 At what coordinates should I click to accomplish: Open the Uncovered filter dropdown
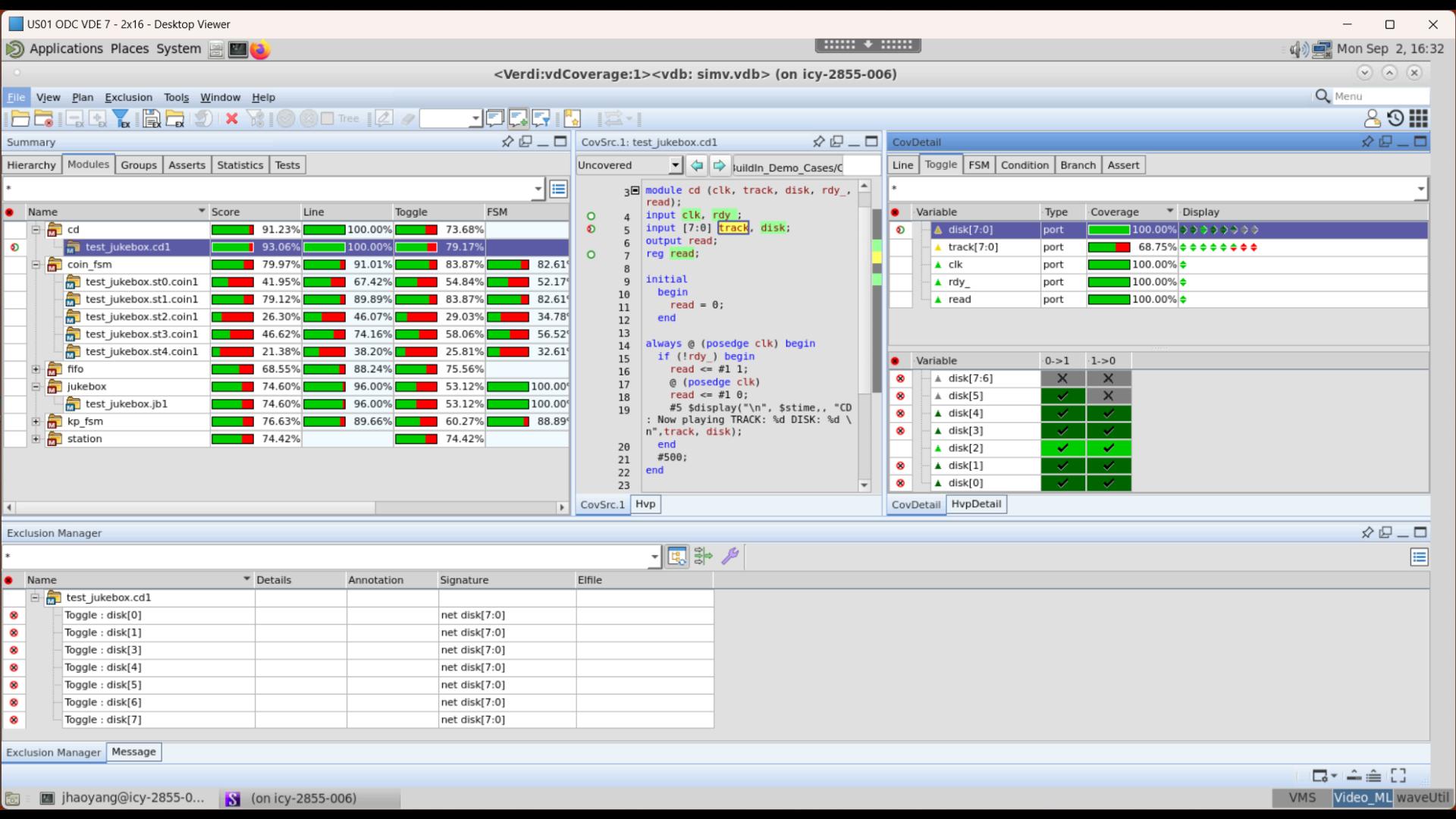coord(675,165)
